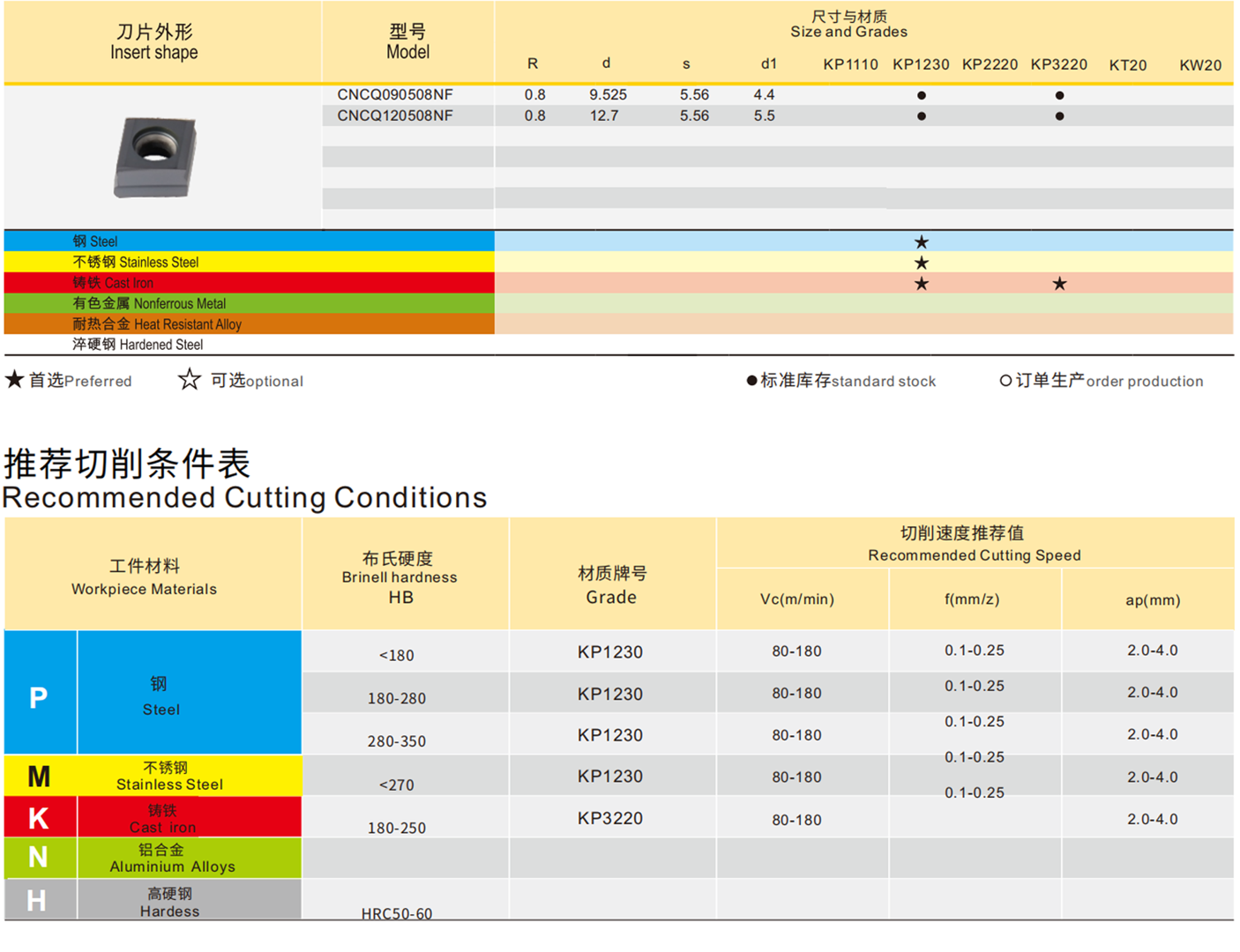Select the CNCQ090508NF model row

395,93
